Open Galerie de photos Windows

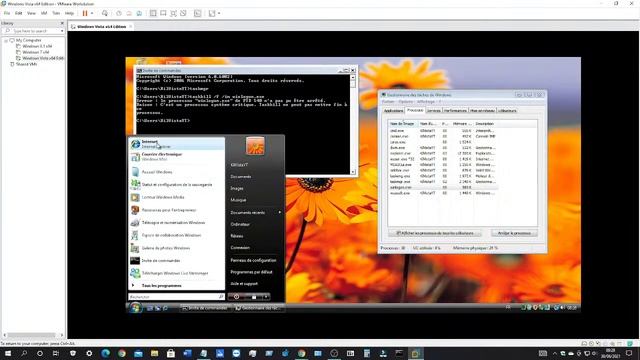tap(177, 248)
